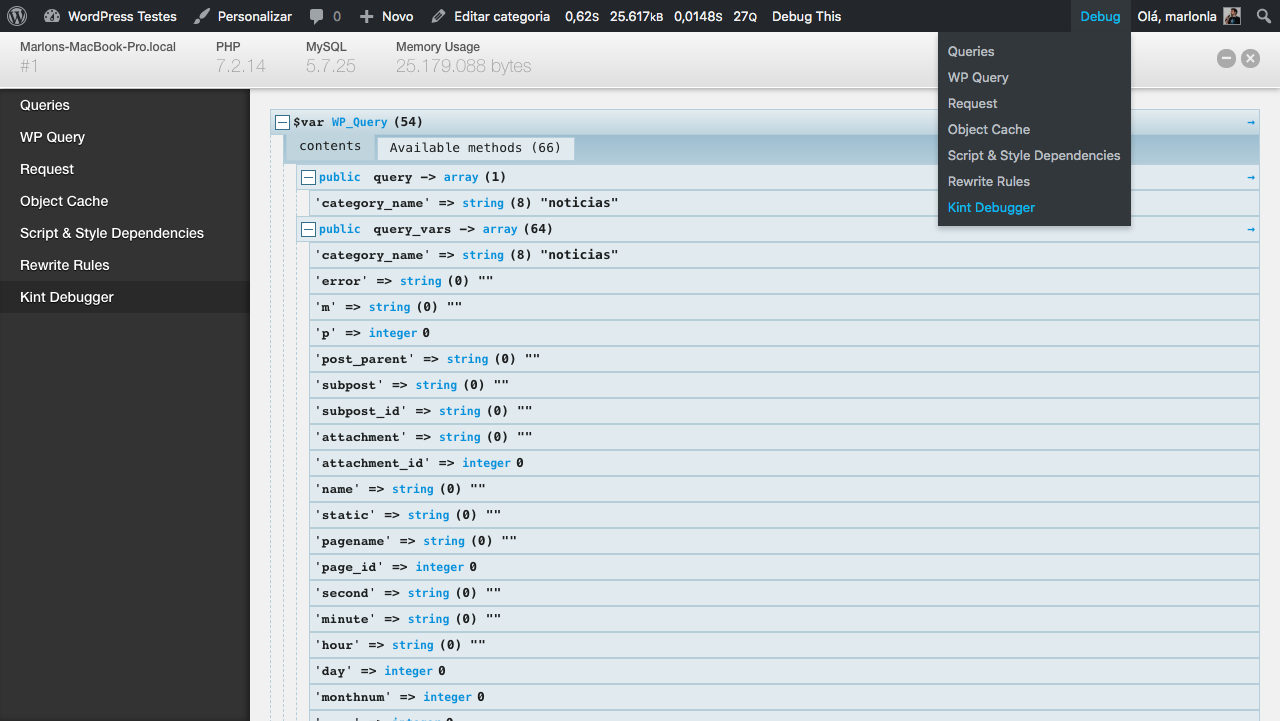Screen dimensions: 1280x721
Task: Click arrow at right of query_vars row
Action: click(x=1251, y=229)
